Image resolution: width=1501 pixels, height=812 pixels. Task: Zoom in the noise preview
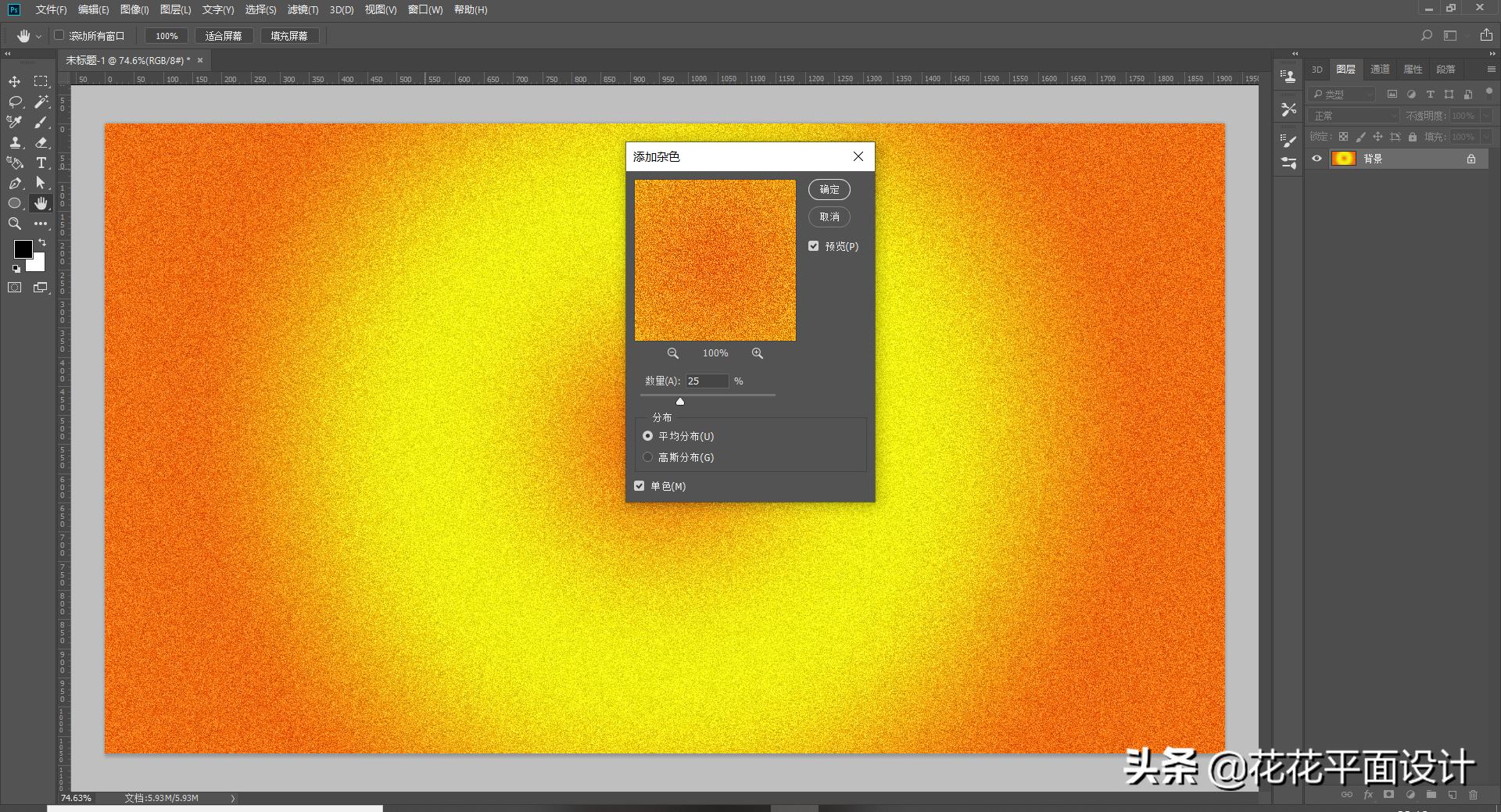click(x=757, y=353)
